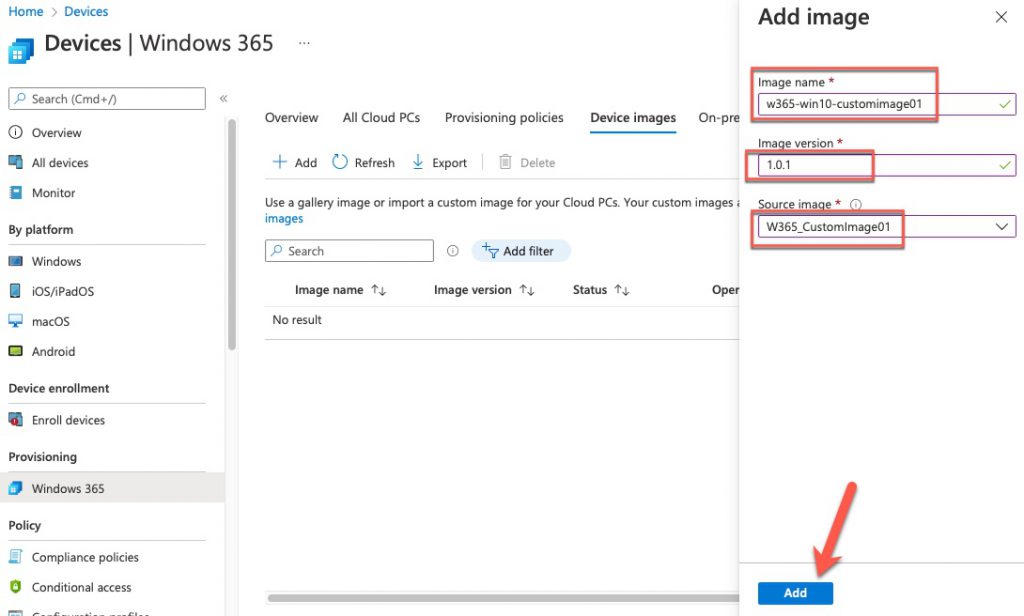Click the Image version column header
The height and width of the screenshot is (616, 1024).
click(473, 290)
